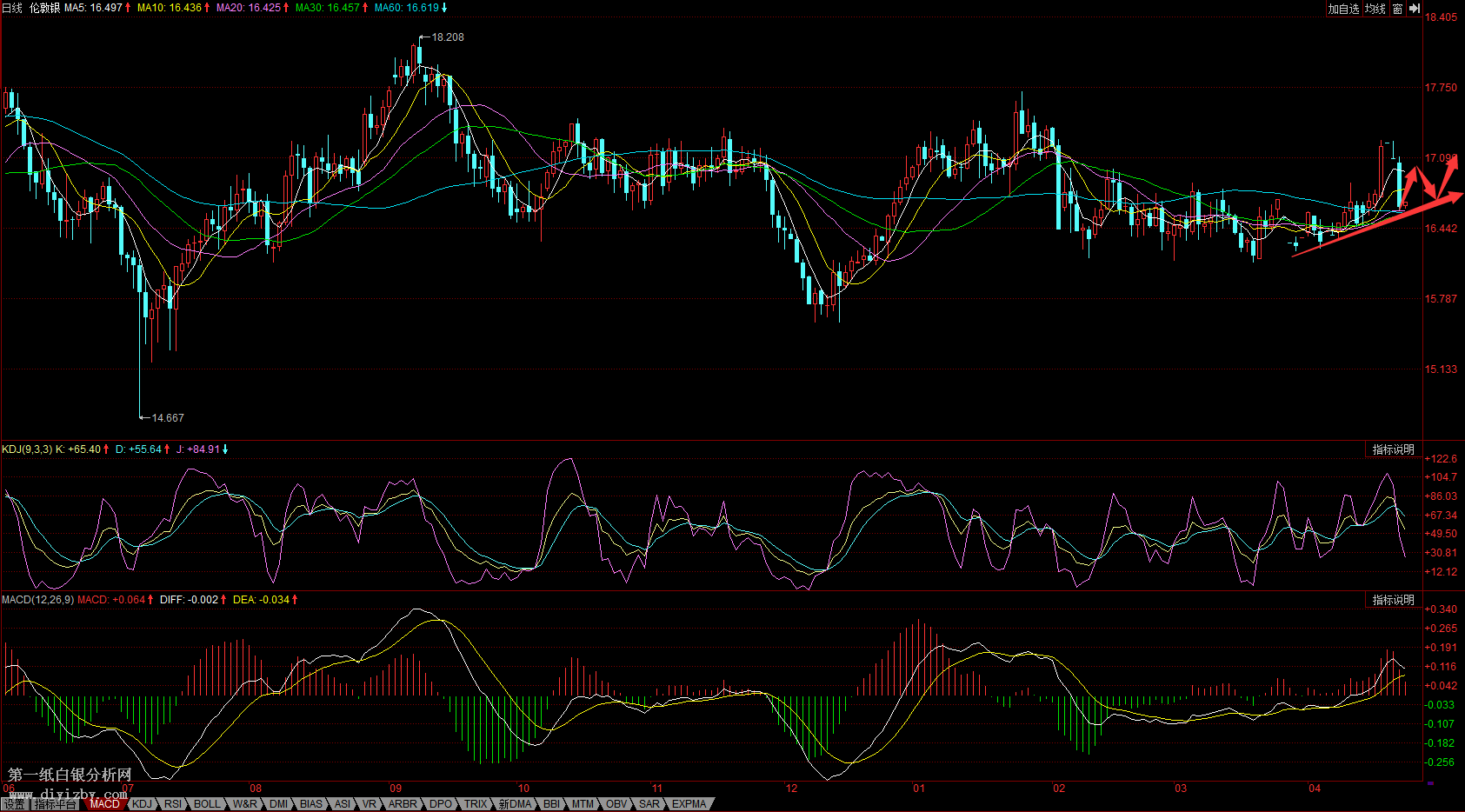Open the 指标平台 indicator platform

[55, 804]
